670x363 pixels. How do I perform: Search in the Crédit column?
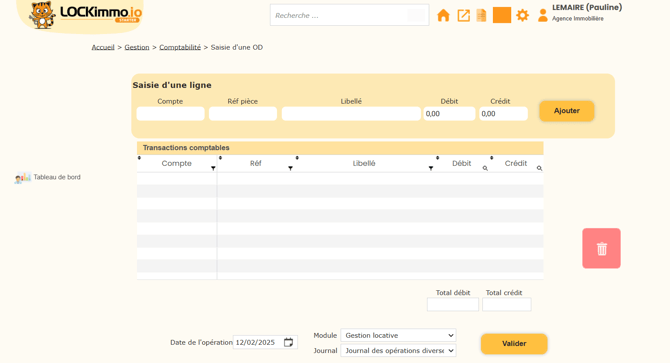tap(539, 168)
